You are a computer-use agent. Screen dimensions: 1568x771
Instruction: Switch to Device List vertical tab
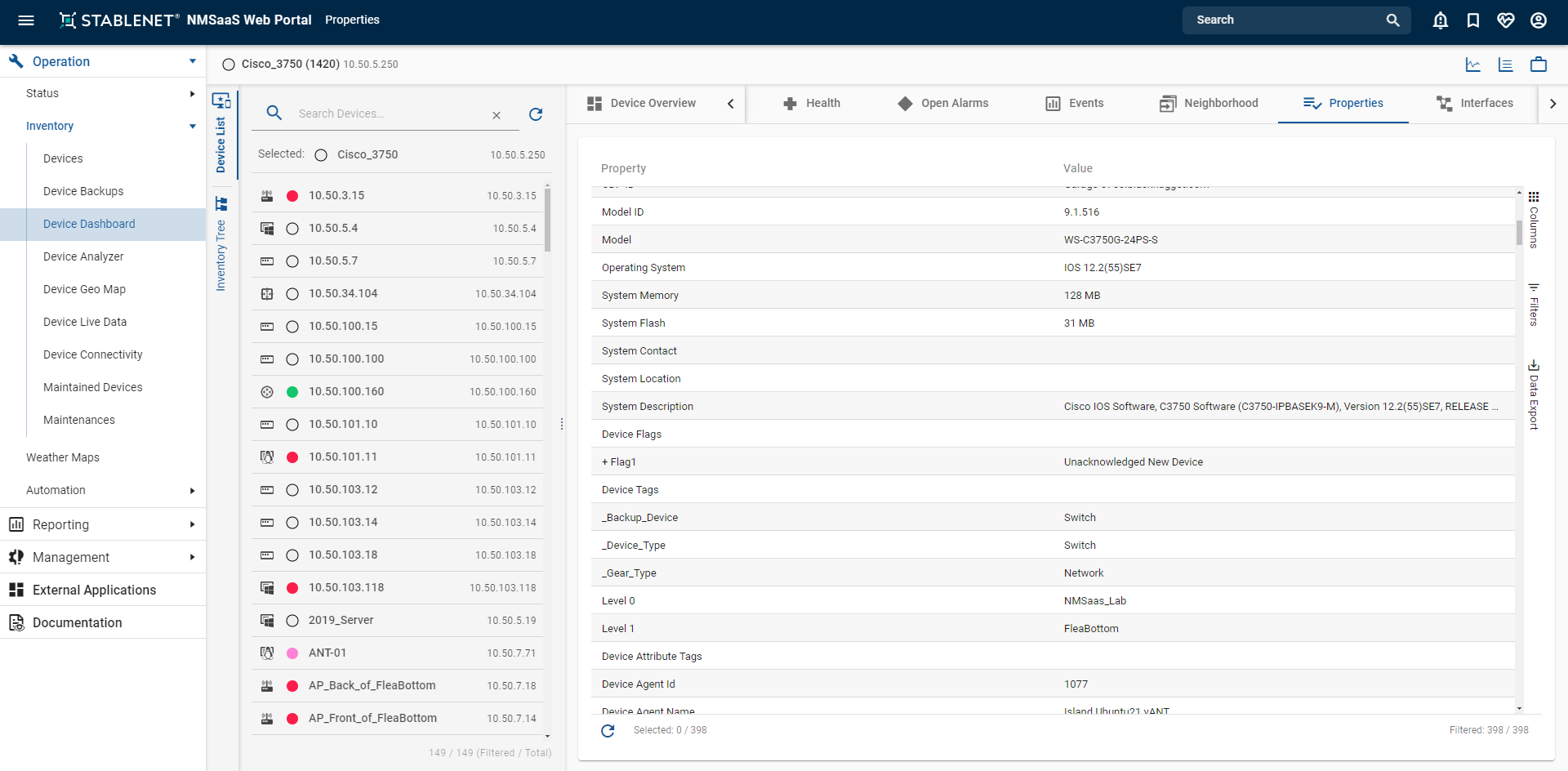click(221, 132)
